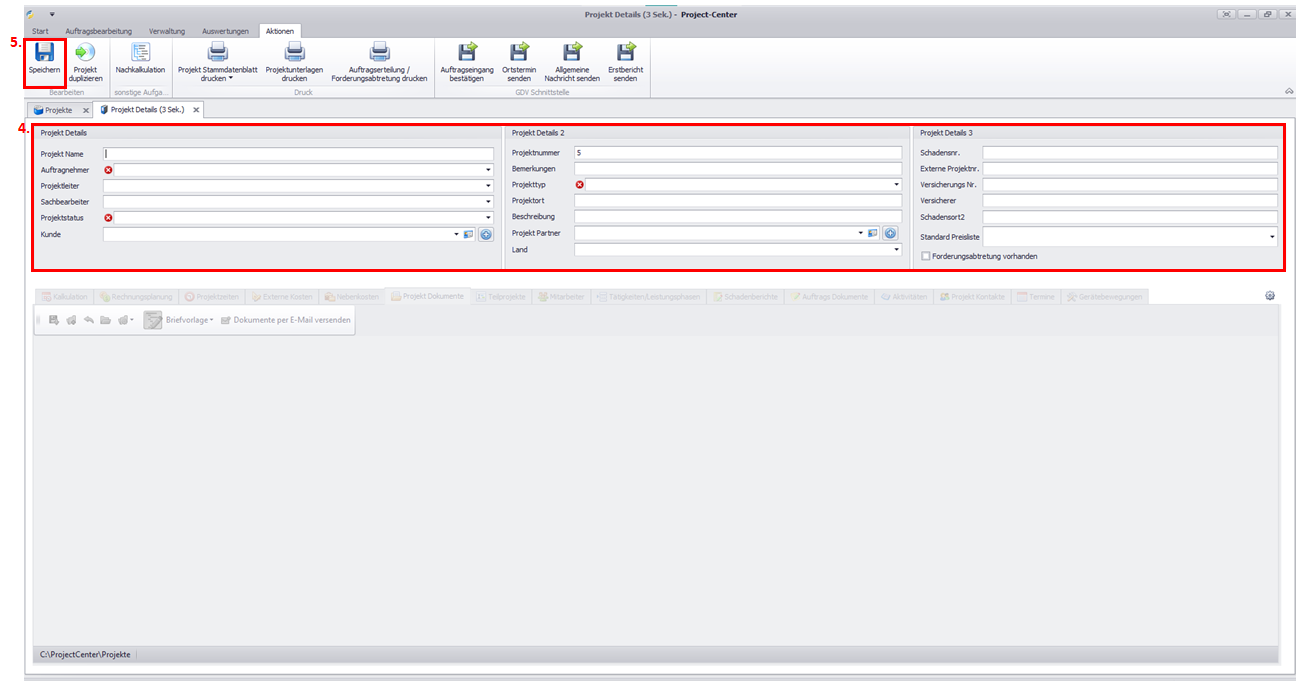Click Auftragserteilung / Forderungsabtretung drucken icon

(379, 52)
